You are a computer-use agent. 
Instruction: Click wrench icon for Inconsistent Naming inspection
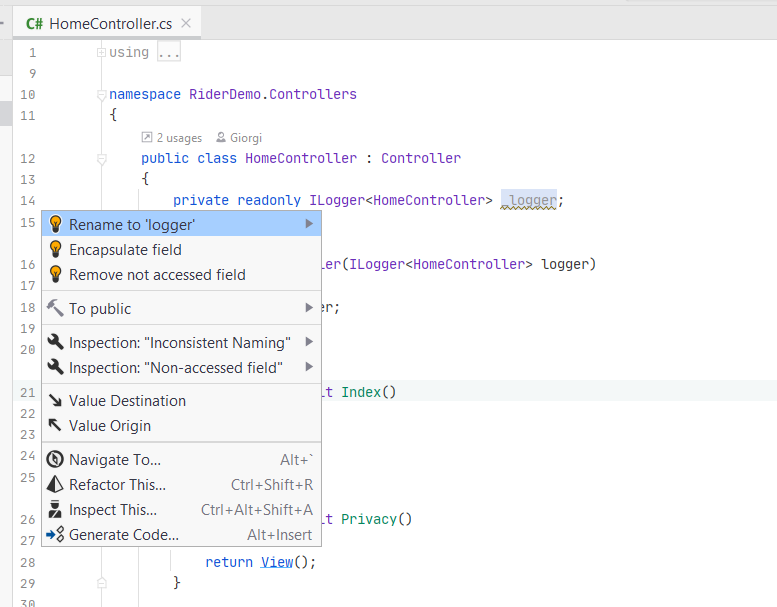click(x=55, y=343)
